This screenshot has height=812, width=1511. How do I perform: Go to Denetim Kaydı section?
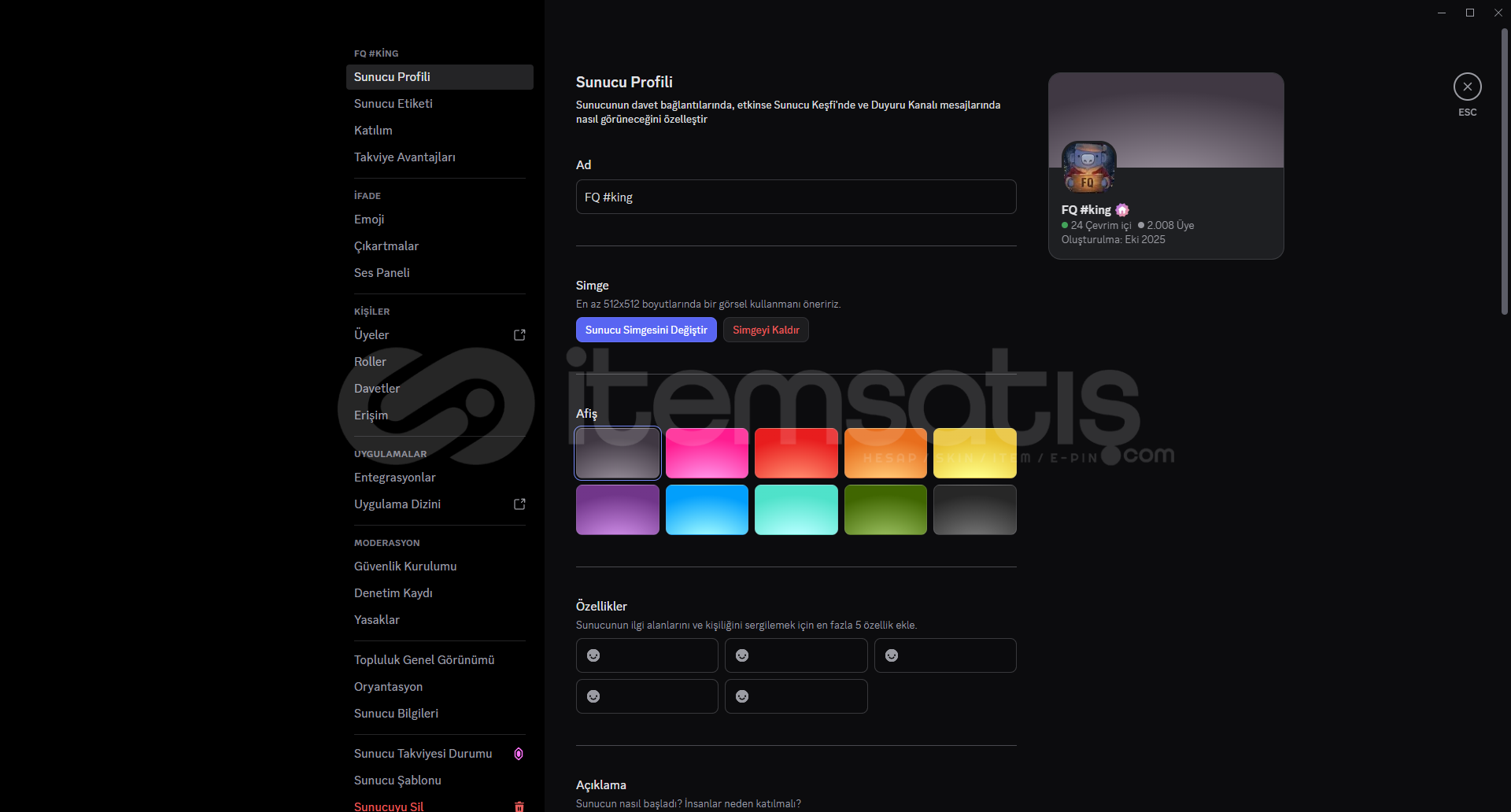393,593
